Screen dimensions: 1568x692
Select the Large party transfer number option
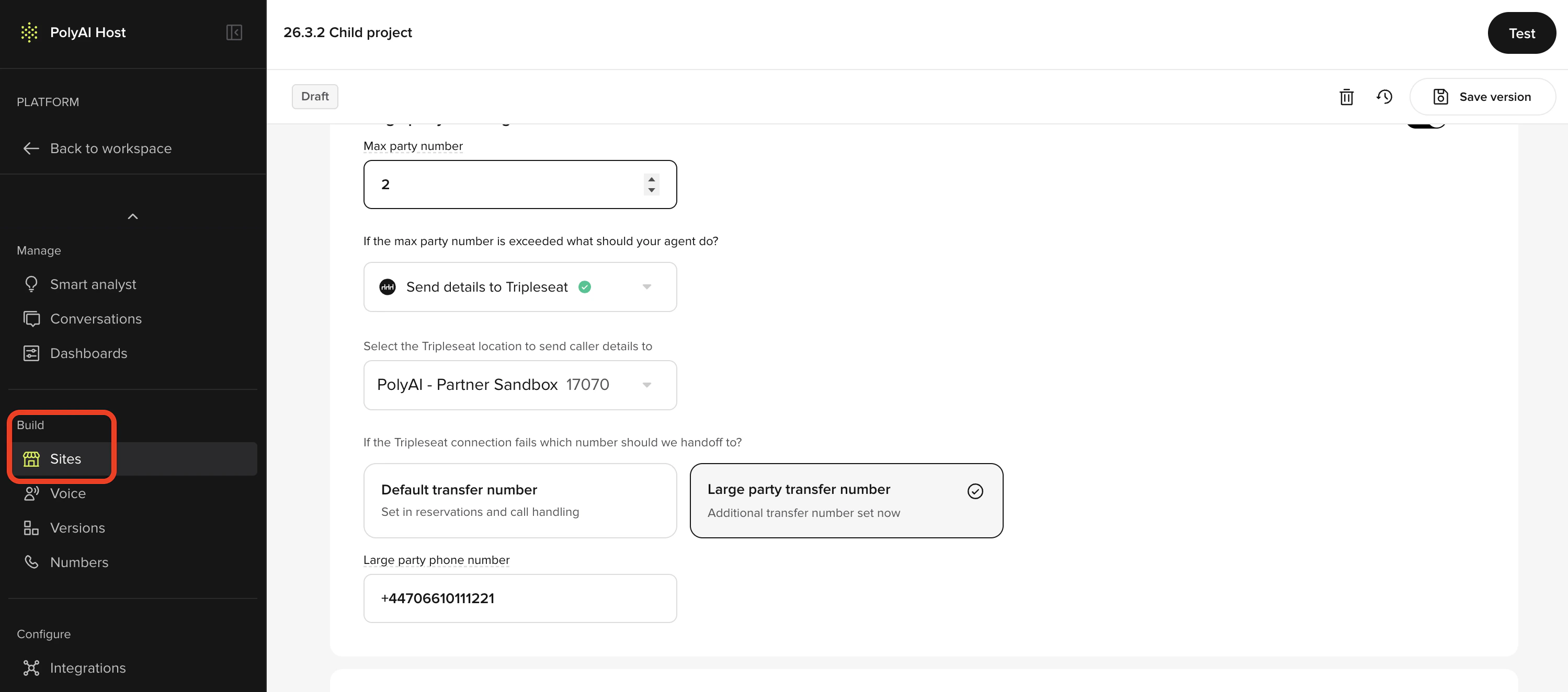846,501
